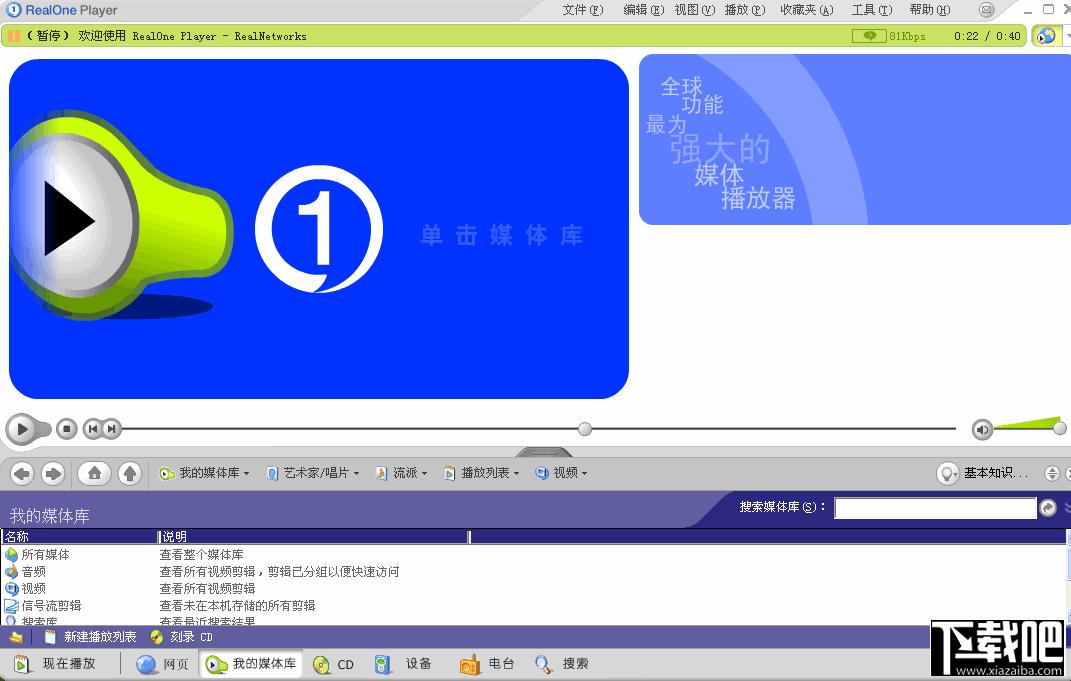Skip to the next clip
1071x681 pixels.
[x=112, y=429]
